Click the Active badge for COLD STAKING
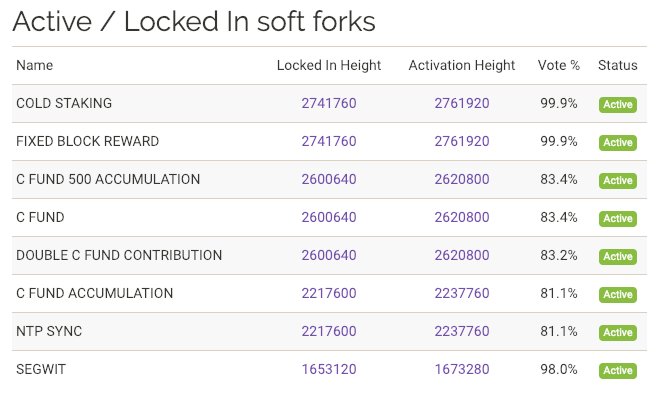The height and width of the screenshot is (394, 658). 618,104
